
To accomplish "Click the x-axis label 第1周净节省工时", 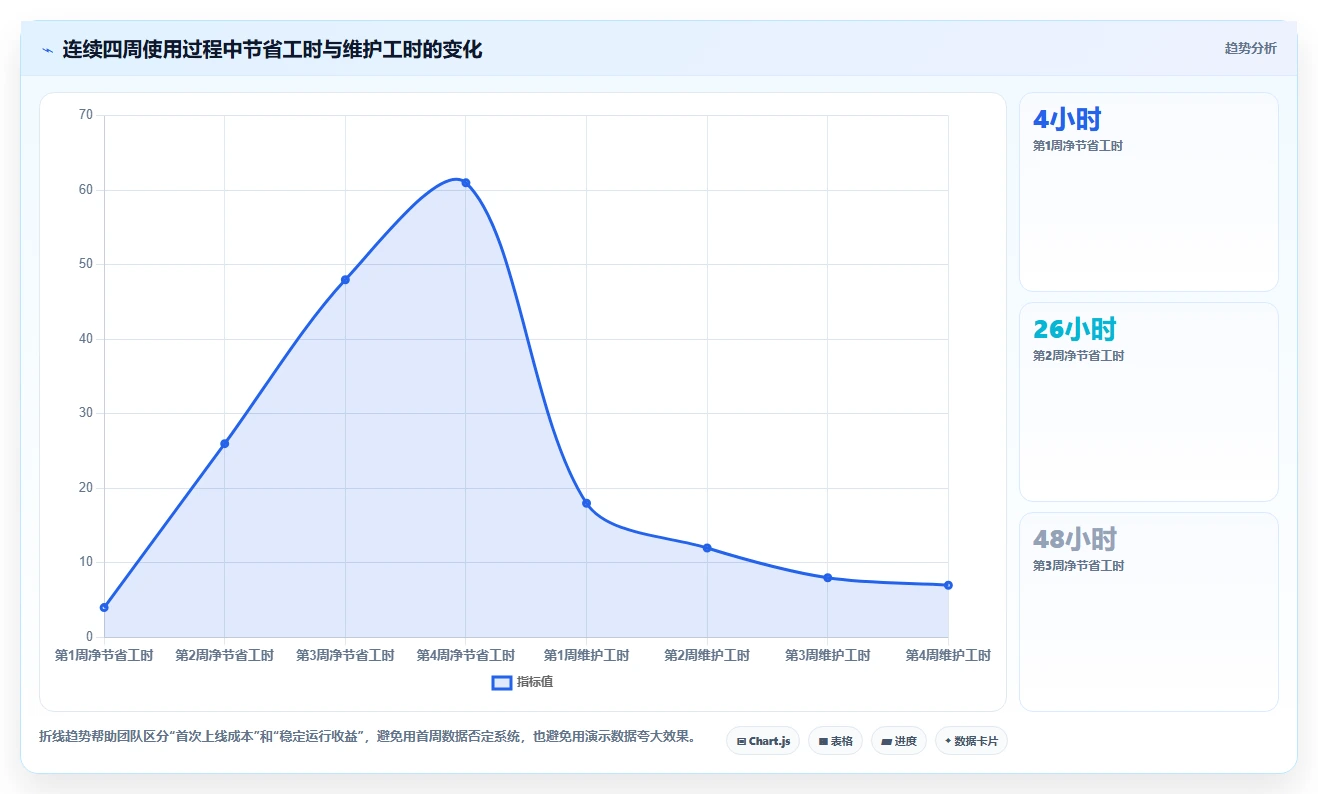I will click(104, 656).
